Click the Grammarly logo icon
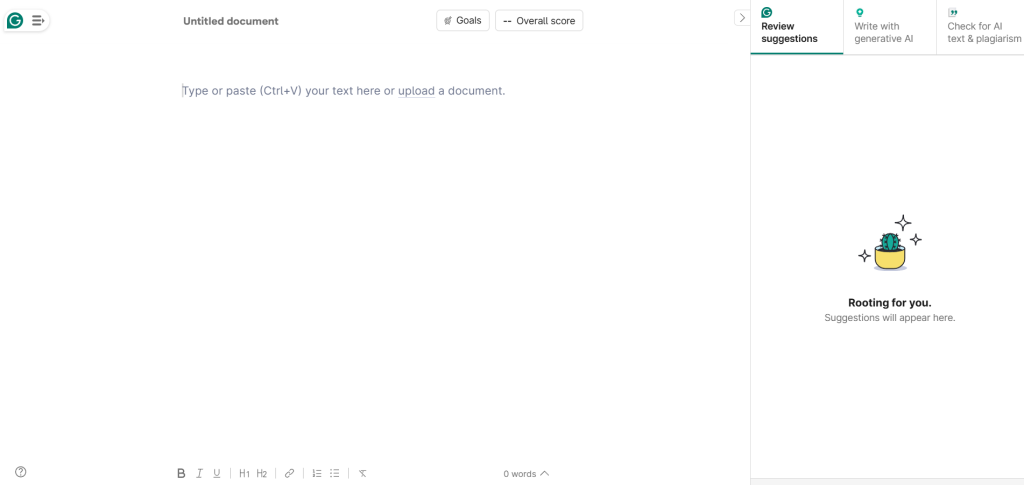 [x=15, y=21]
